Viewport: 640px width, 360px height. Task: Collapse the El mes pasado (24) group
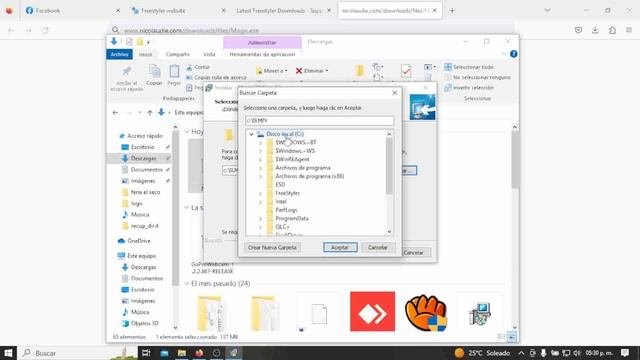(187, 284)
